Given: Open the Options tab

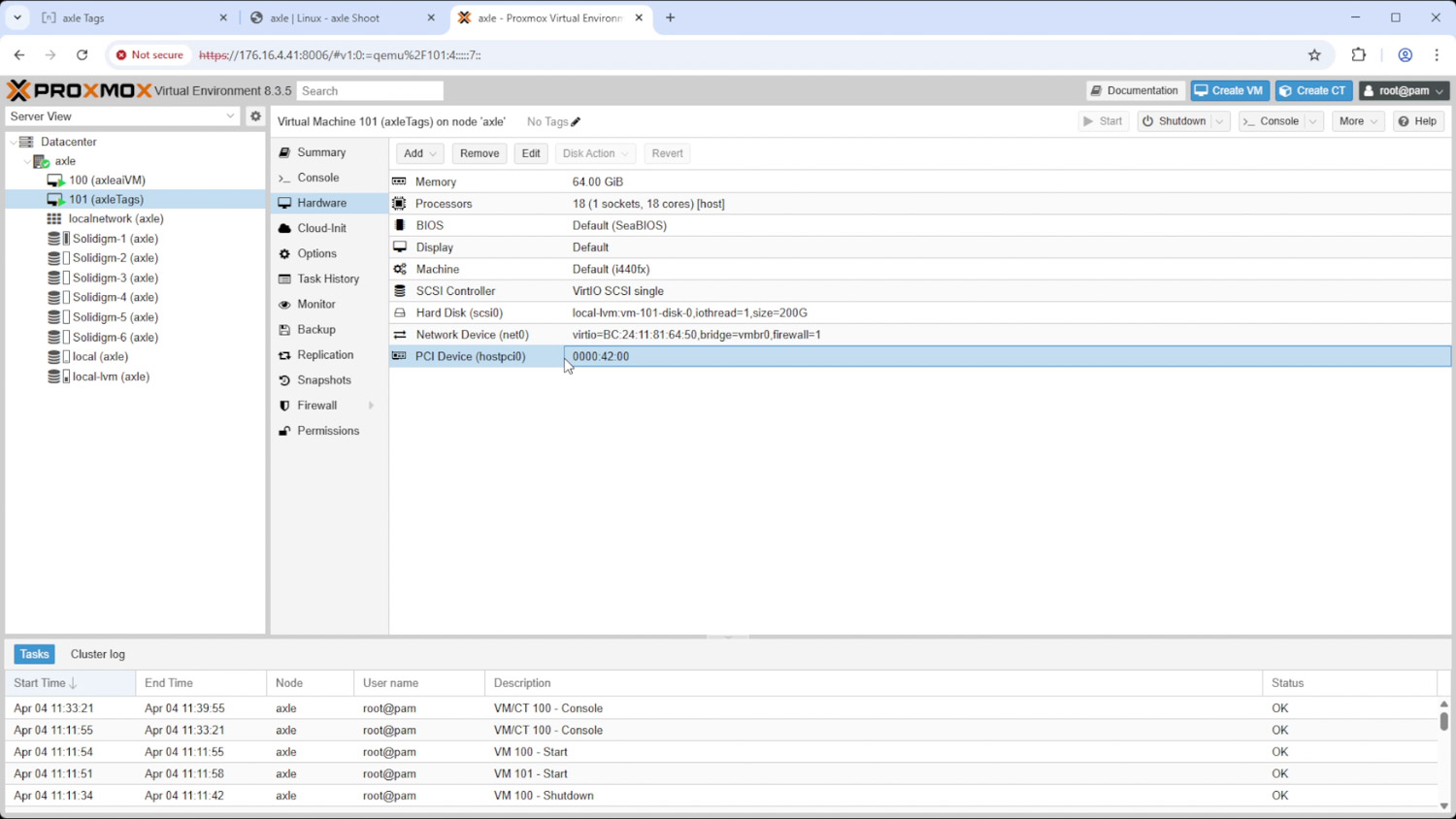Looking at the screenshot, I should pos(328,253).
